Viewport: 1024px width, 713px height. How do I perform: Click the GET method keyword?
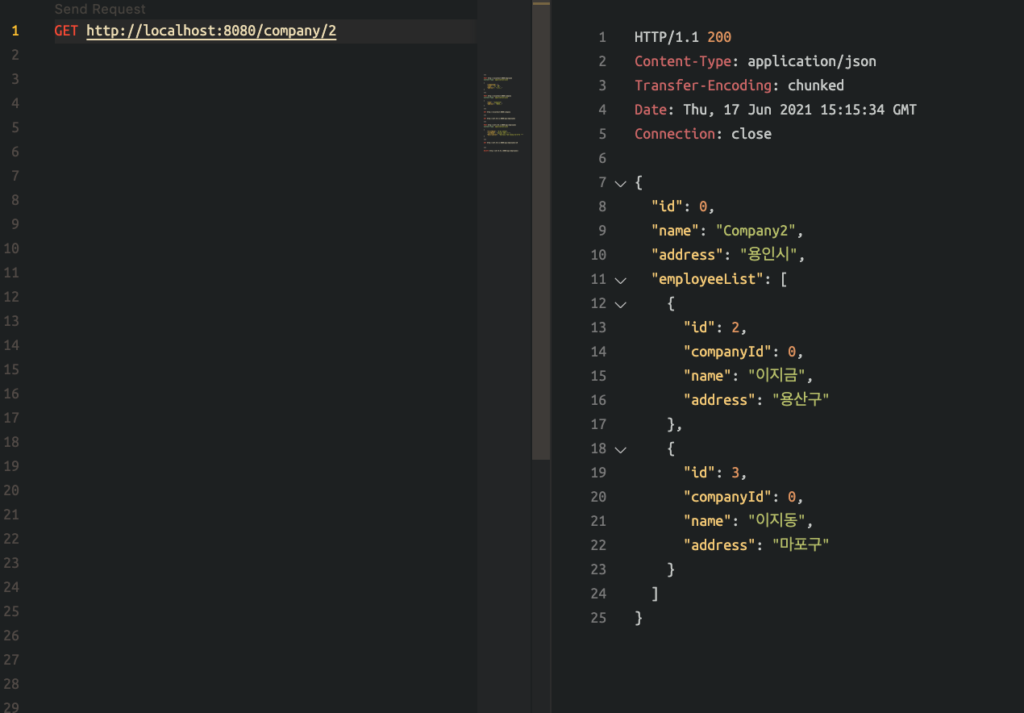[x=66, y=31]
